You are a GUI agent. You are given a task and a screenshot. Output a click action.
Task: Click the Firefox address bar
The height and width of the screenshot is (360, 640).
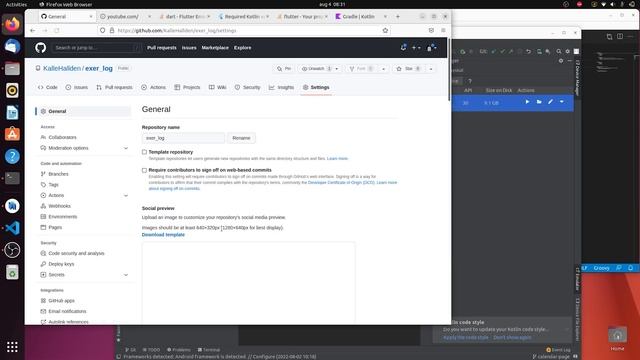tap(245, 31)
